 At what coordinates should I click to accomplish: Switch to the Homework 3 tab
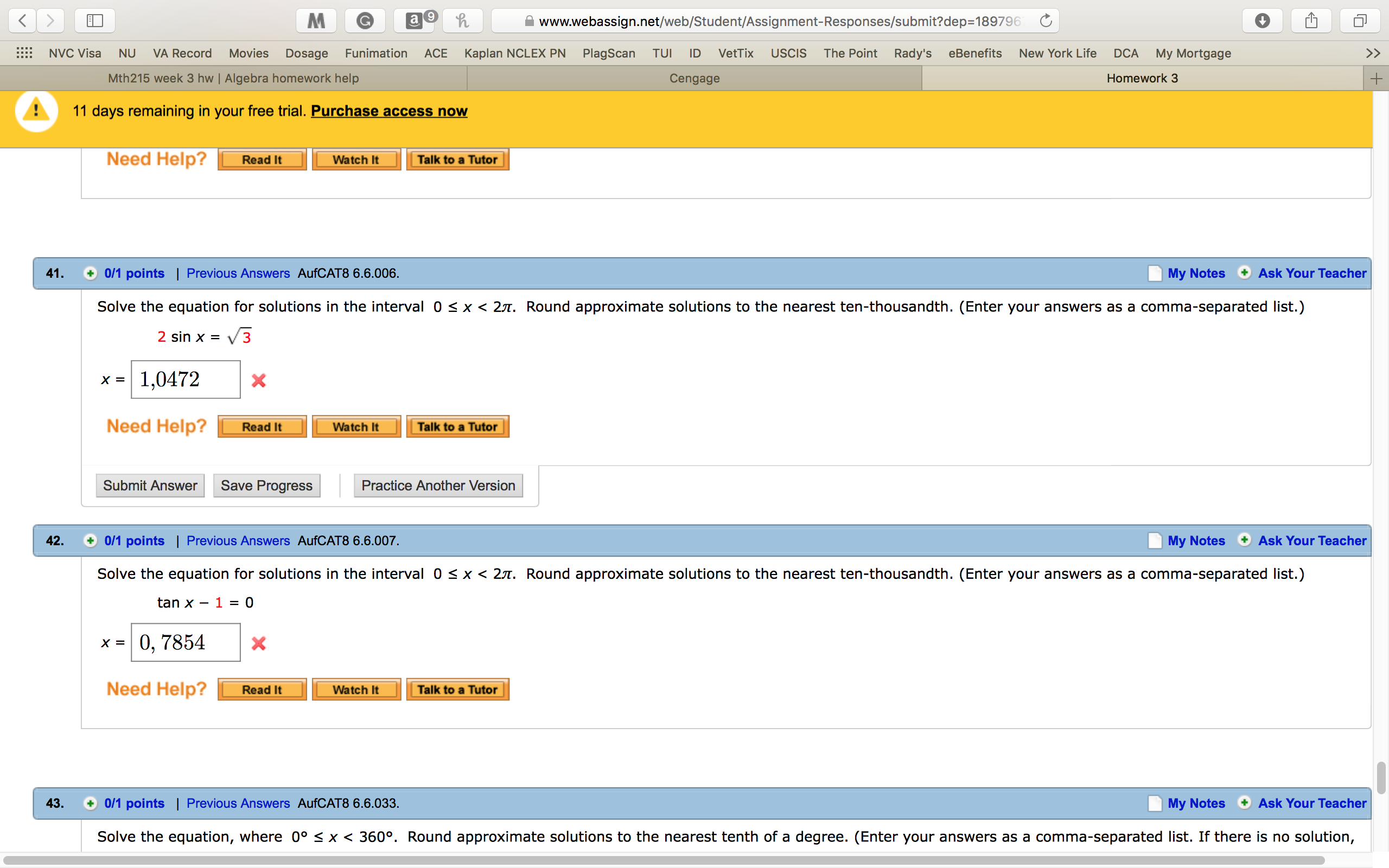pos(1142,79)
